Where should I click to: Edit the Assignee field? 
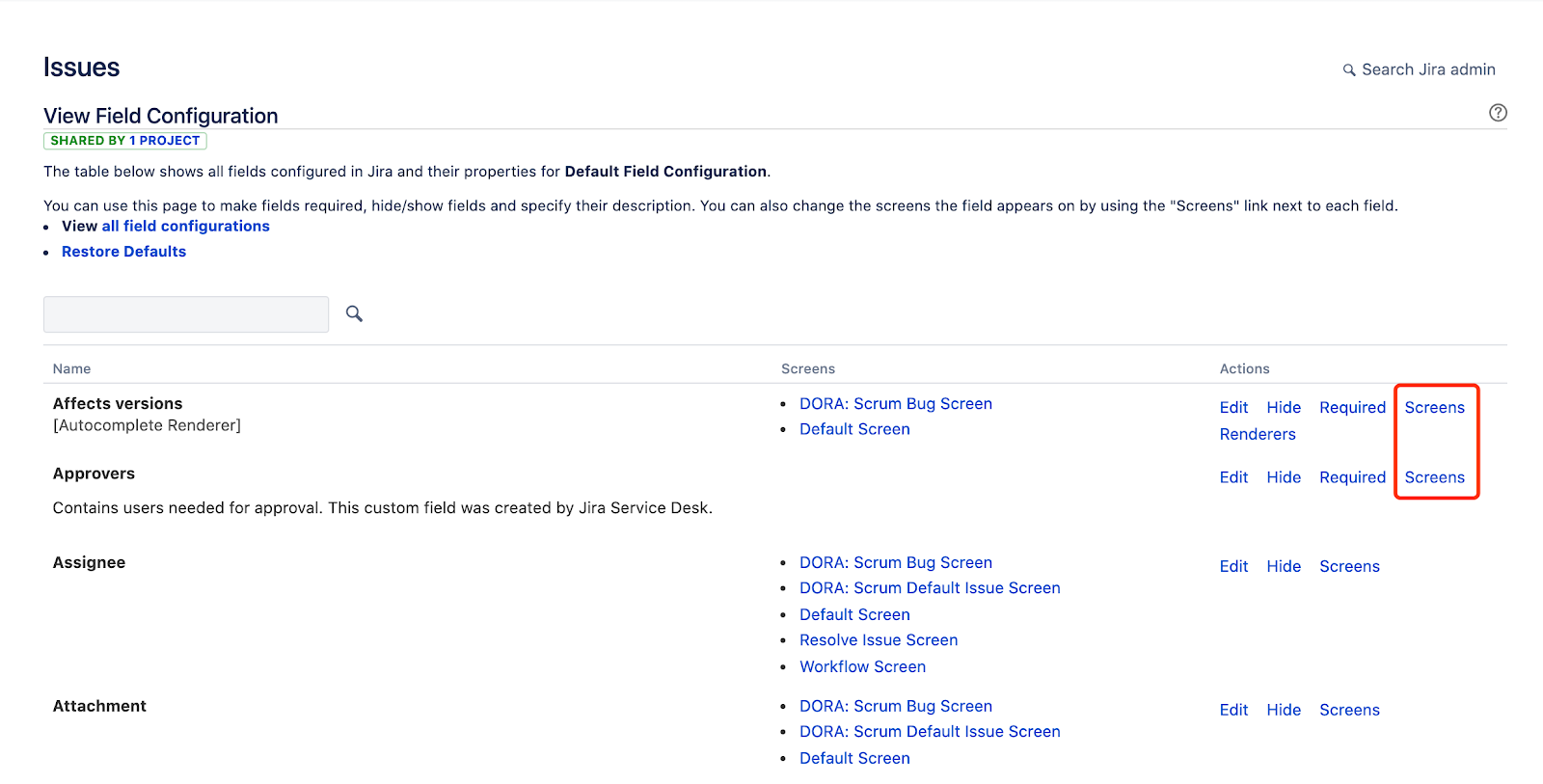[x=1233, y=566]
